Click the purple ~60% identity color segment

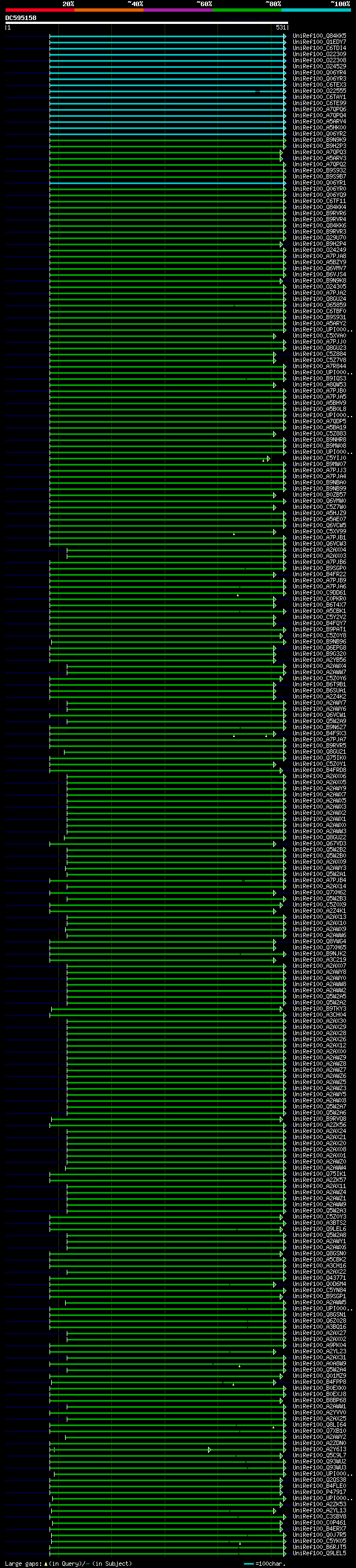179,11
